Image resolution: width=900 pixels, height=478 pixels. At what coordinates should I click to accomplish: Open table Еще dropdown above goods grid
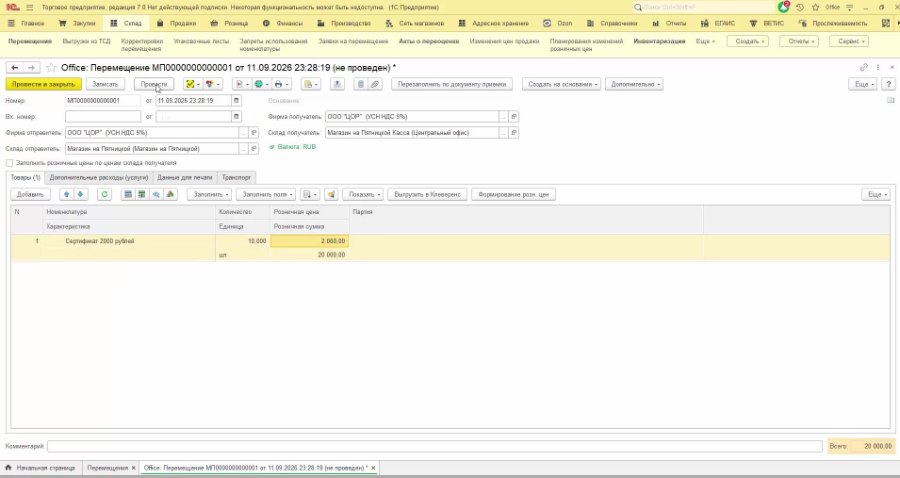pos(876,195)
